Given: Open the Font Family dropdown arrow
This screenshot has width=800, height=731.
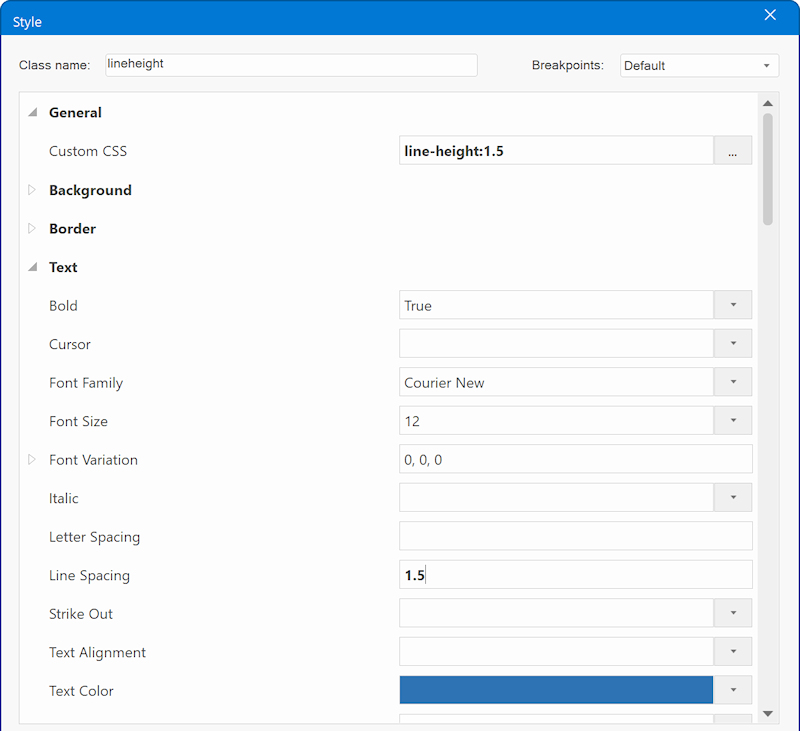Looking at the screenshot, I should tap(732, 383).
